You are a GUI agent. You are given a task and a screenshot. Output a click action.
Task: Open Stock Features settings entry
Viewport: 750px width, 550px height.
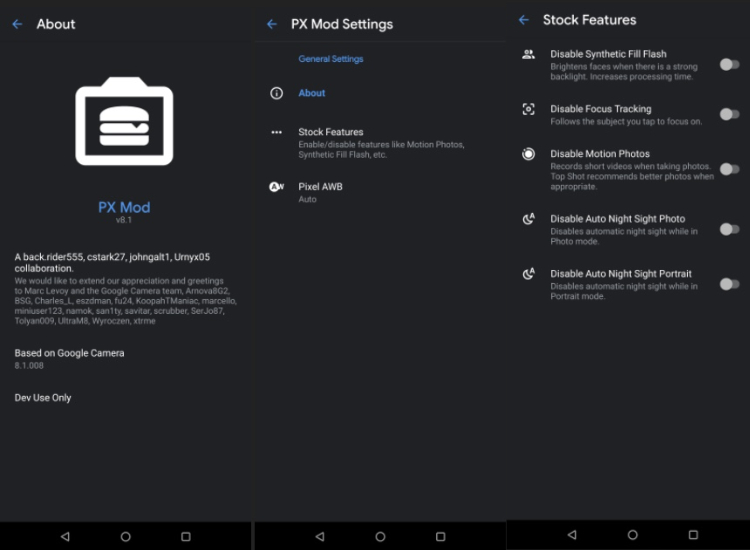click(x=380, y=143)
